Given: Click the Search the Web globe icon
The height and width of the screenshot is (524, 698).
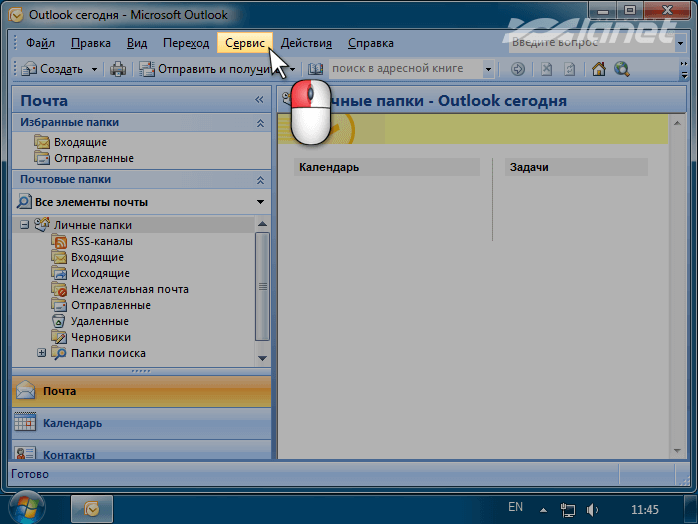Looking at the screenshot, I should pos(622,69).
